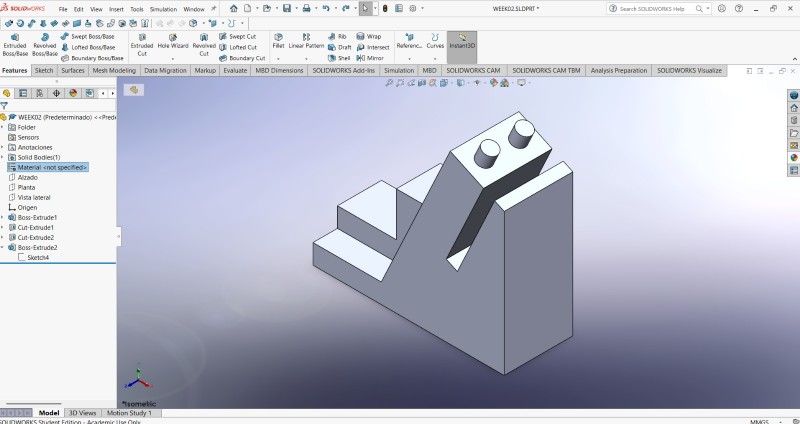Expand the Solid Bodies(1) folder
Viewport: 800px width, 424px height.
point(3,157)
